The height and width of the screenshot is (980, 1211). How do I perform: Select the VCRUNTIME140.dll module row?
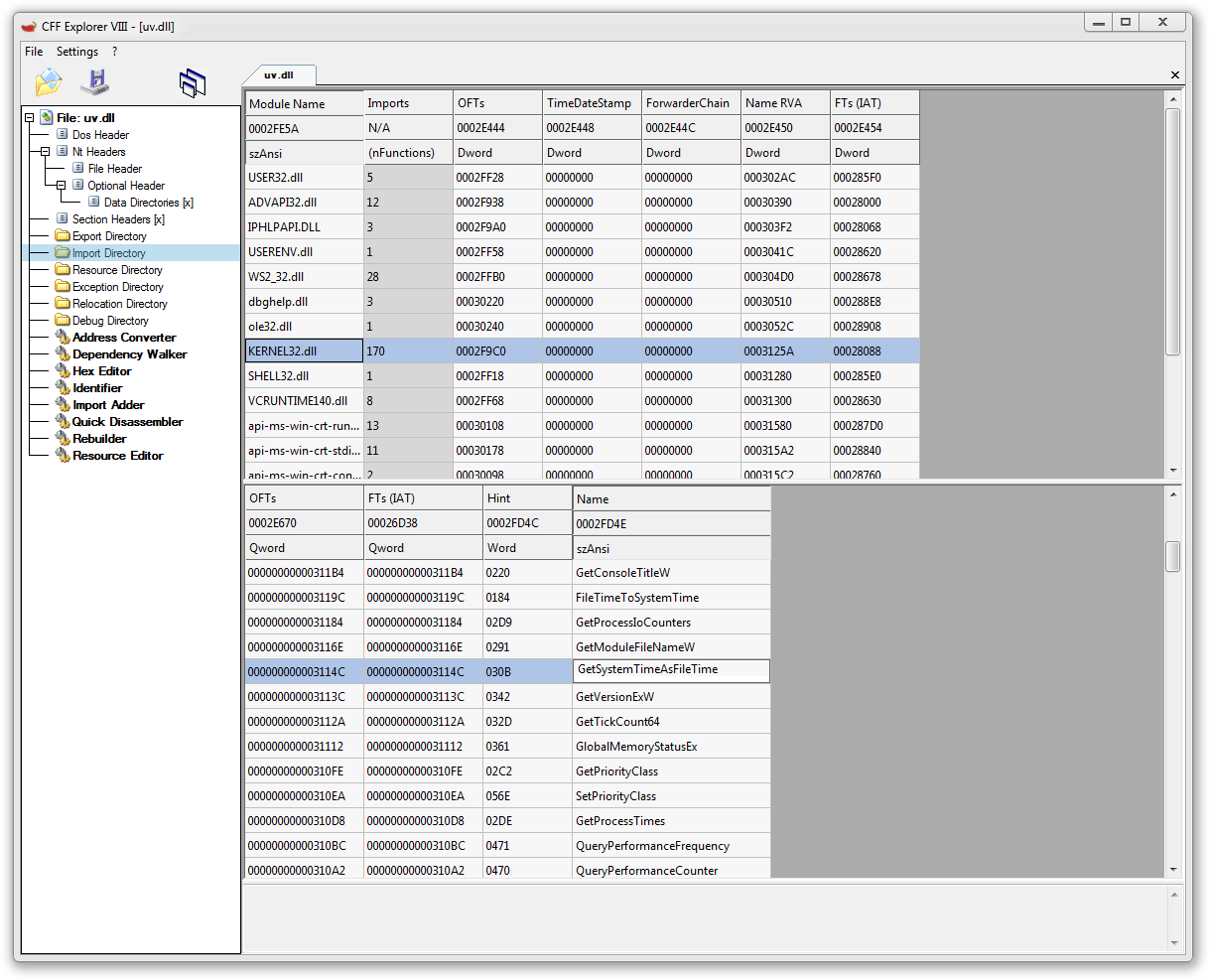582,401
